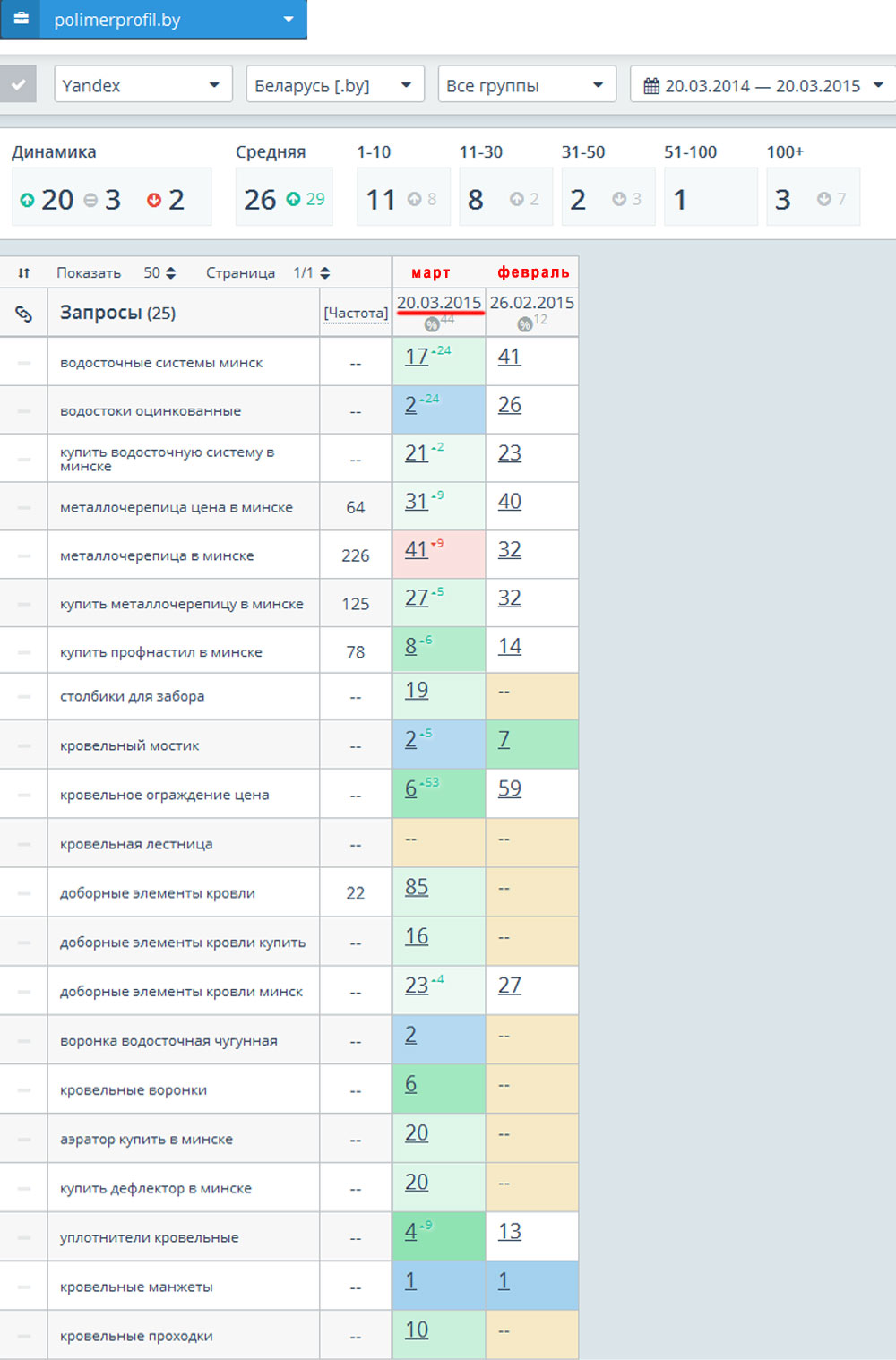This screenshot has height=1360, width=896.
Task: Click the calendar icon in date range
Action: pos(651,86)
